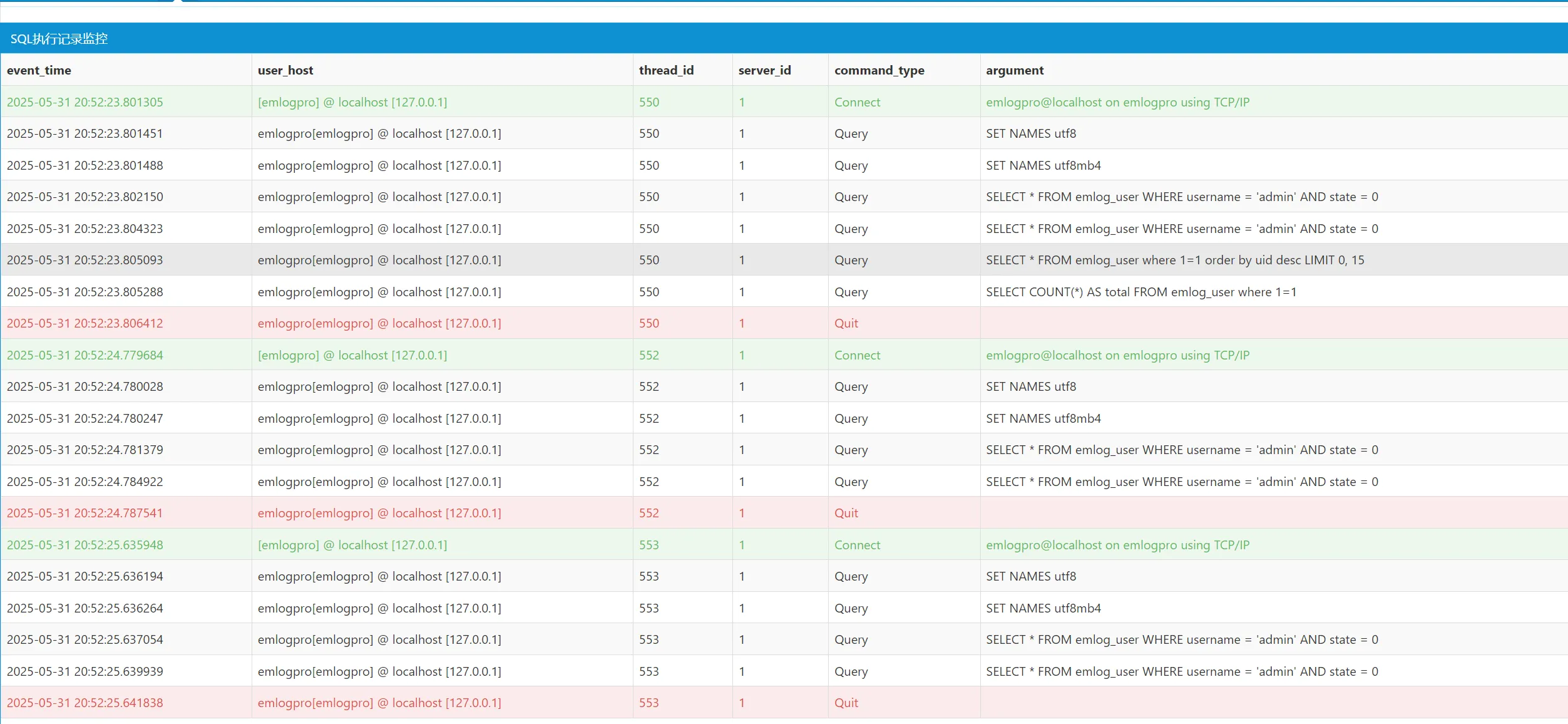The height and width of the screenshot is (724, 1568).
Task: Click the thread_id column header
Action: pyautogui.click(x=666, y=70)
